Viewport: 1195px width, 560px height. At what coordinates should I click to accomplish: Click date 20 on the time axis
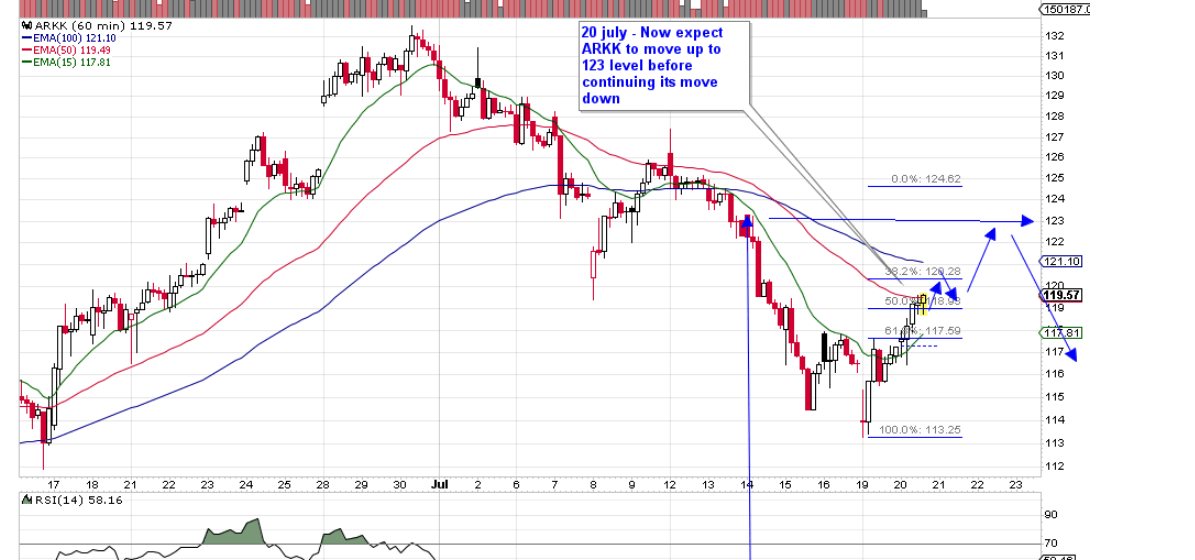pos(900,485)
